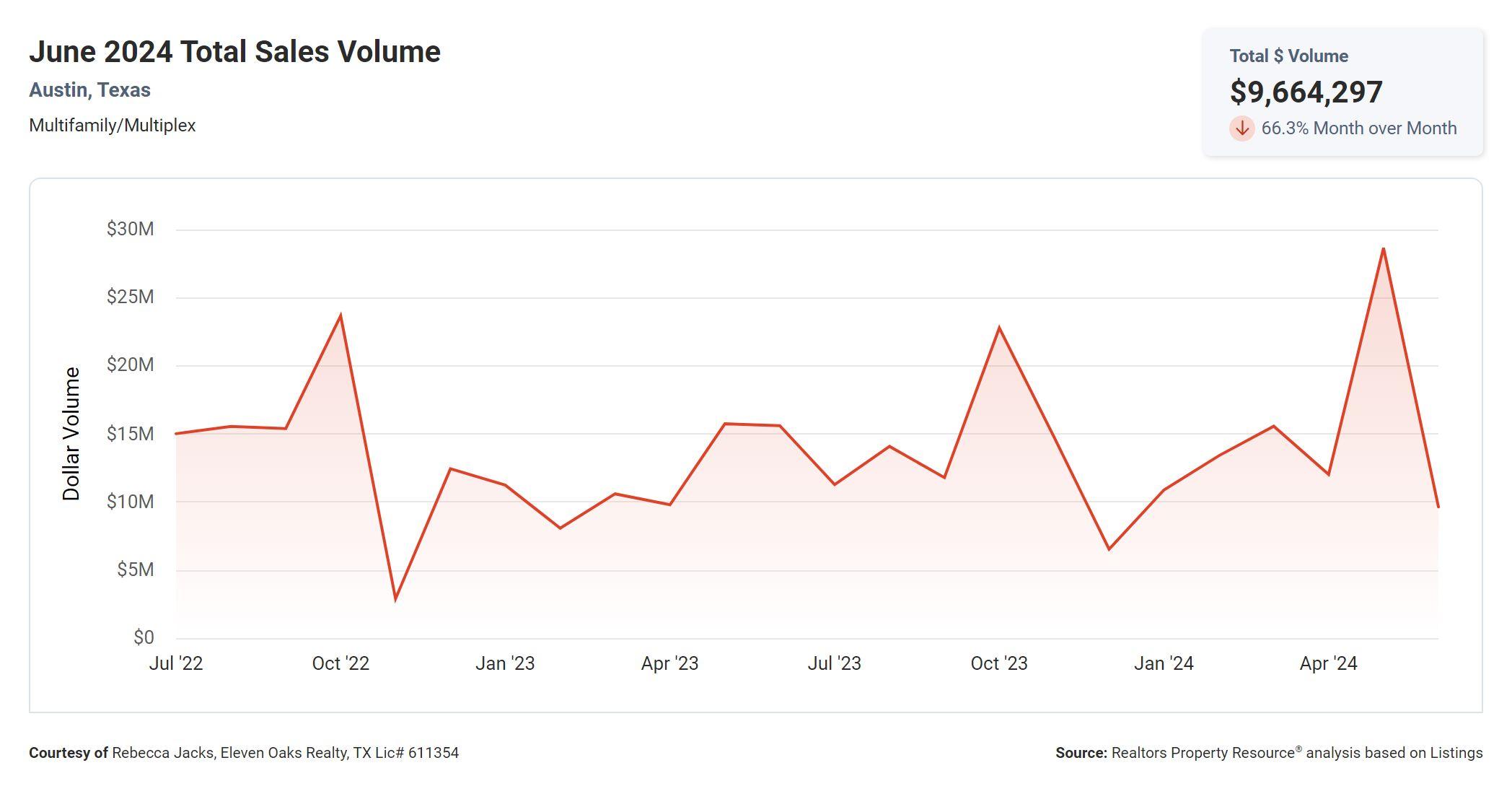Click the final June 2024 chart endpoint
Image resolution: width=1512 pixels, height=794 pixels.
[x=1438, y=507]
